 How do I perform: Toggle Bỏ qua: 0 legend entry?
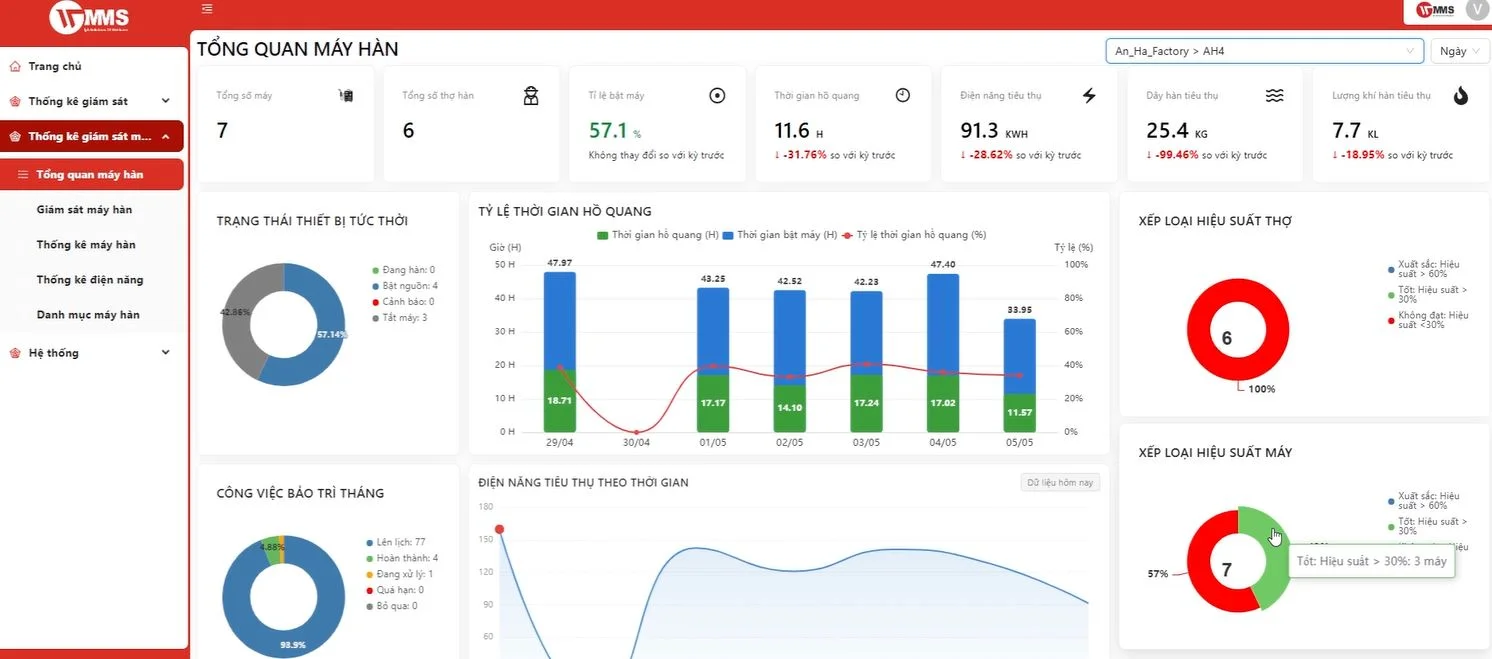[x=391, y=606]
